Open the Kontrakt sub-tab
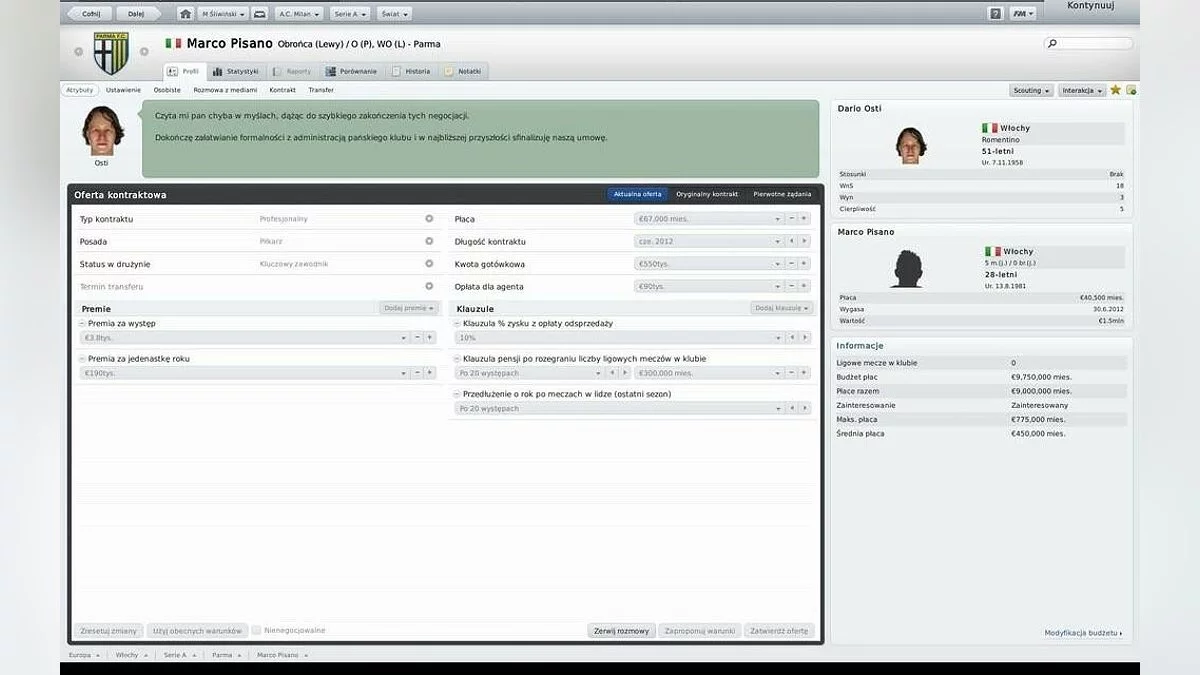The width and height of the screenshot is (1200, 675). [283, 90]
